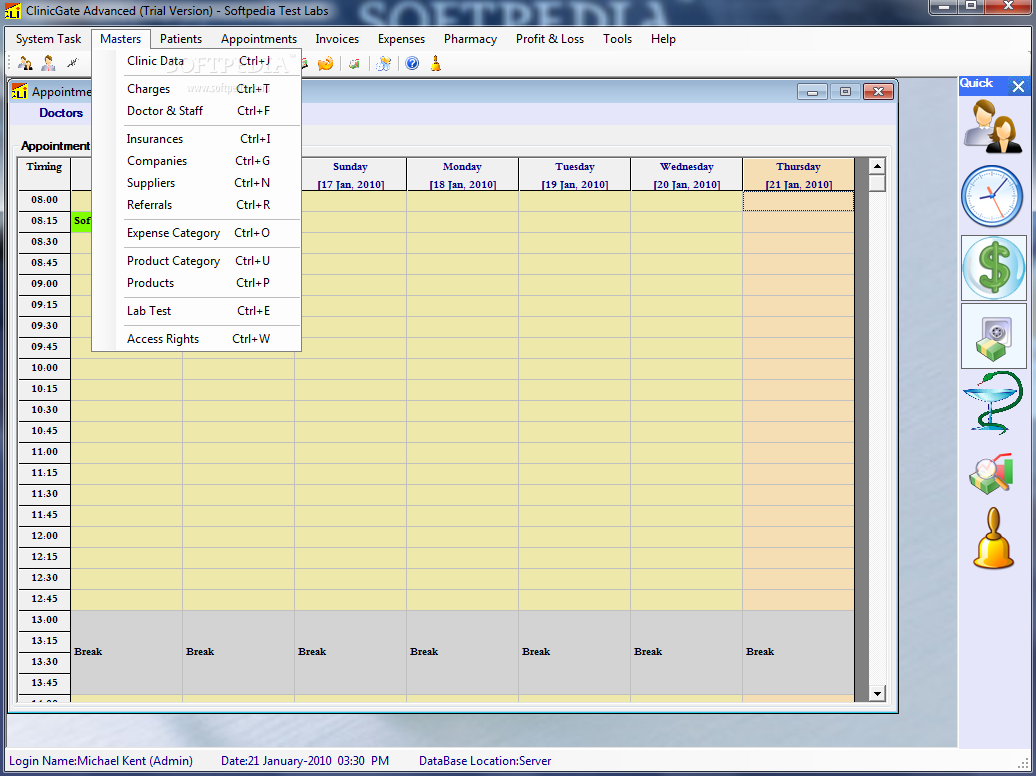Open Access Rights from Masters menu
Viewport: 1036px width, 776px height.
[x=197, y=338]
